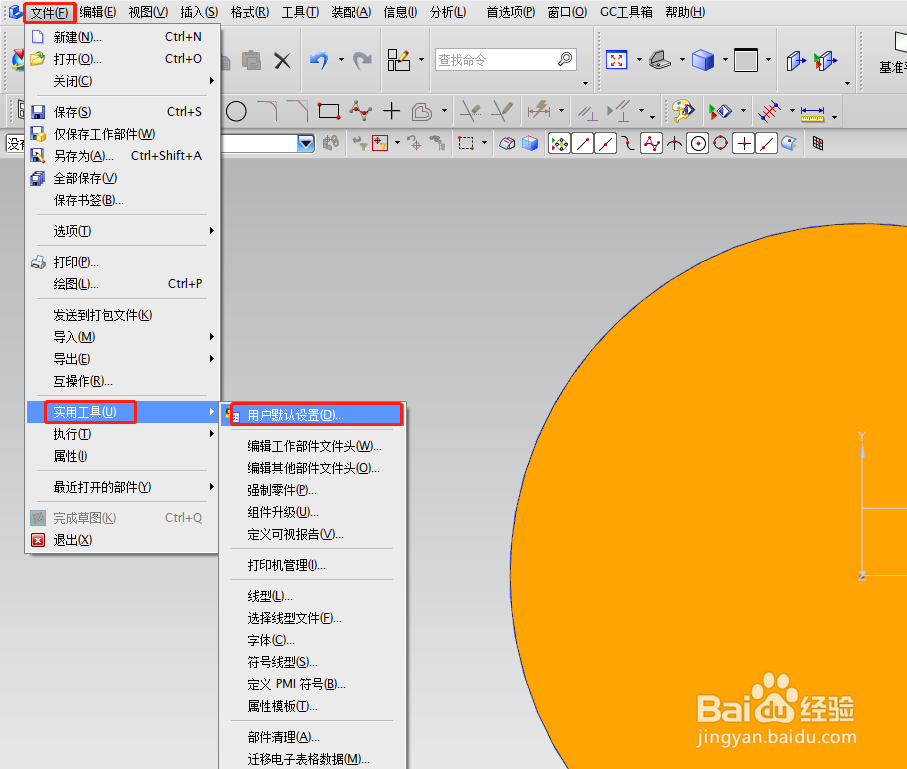Select the Offset Curve tool
Screen dimensions: 907x769
coord(422,111)
